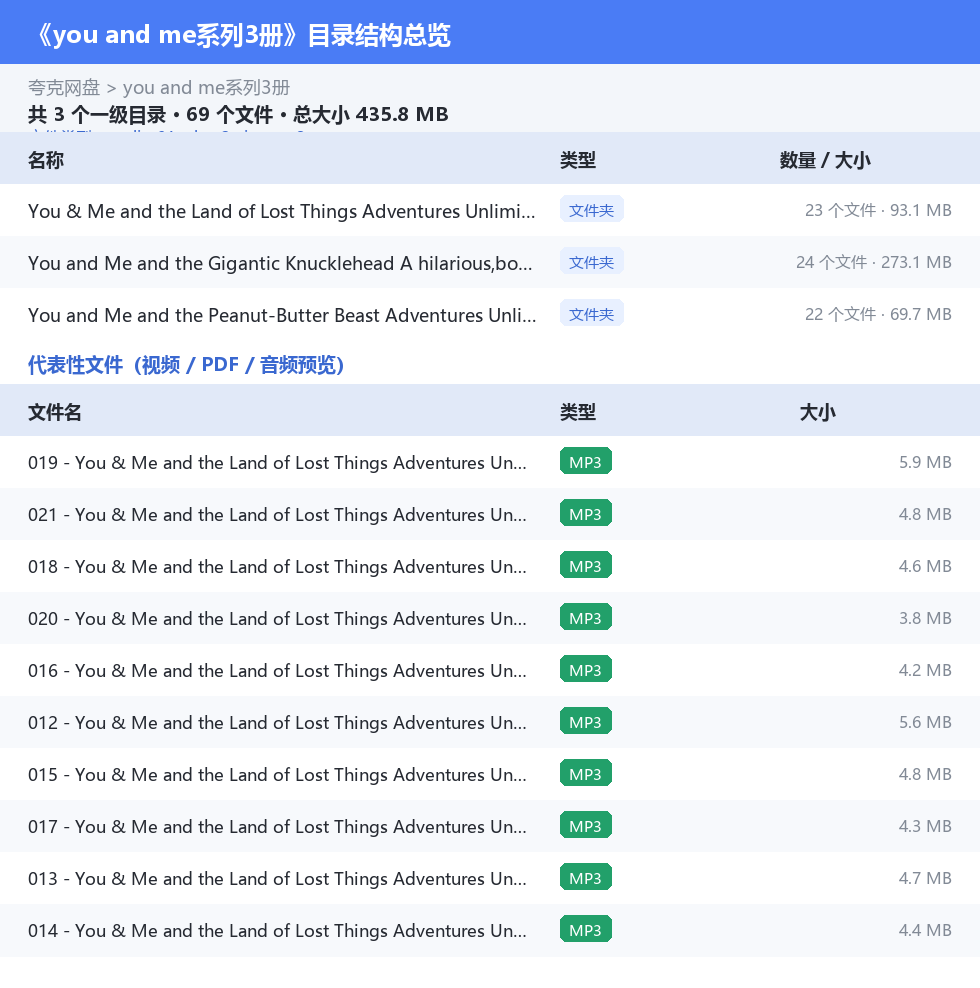This screenshot has height=988, width=980.
Task: Click the MP3 badge on file 019
Action: (585, 461)
